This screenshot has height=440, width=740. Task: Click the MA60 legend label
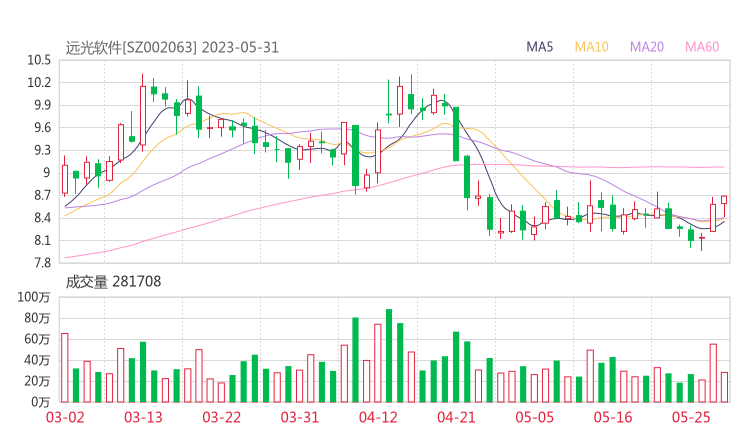(x=702, y=47)
